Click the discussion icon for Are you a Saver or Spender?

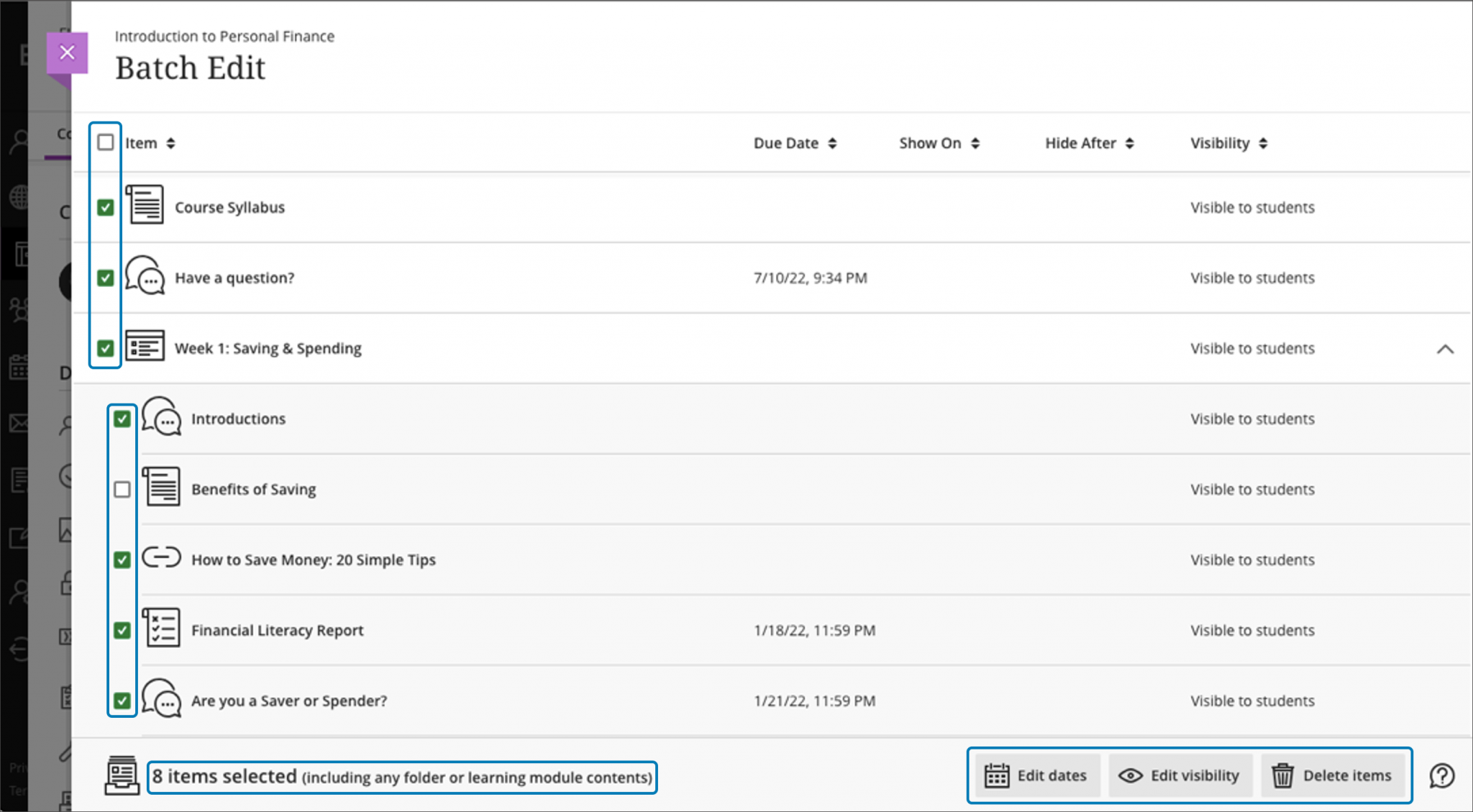pyautogui.click(x=163, y=699)
